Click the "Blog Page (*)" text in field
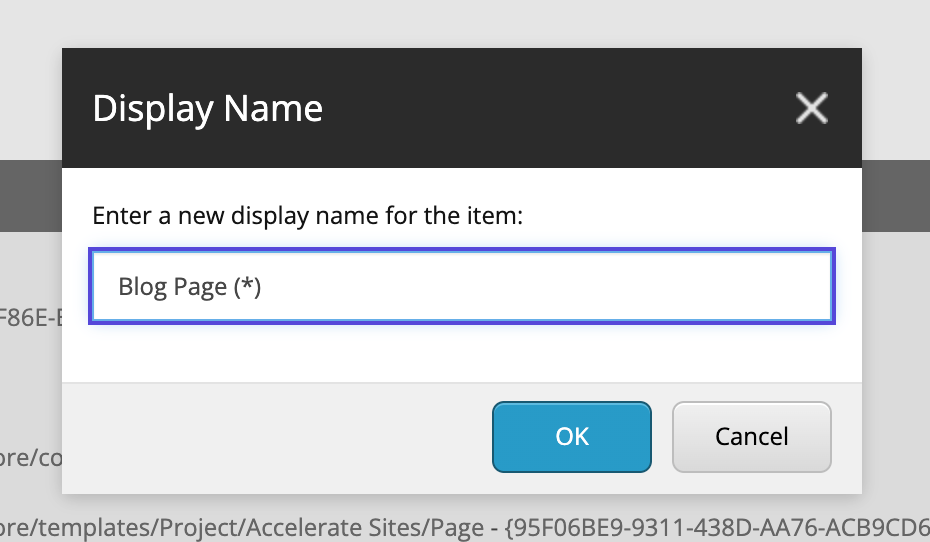Viewport: 930px width, 542px height. [x=189, y=287]
